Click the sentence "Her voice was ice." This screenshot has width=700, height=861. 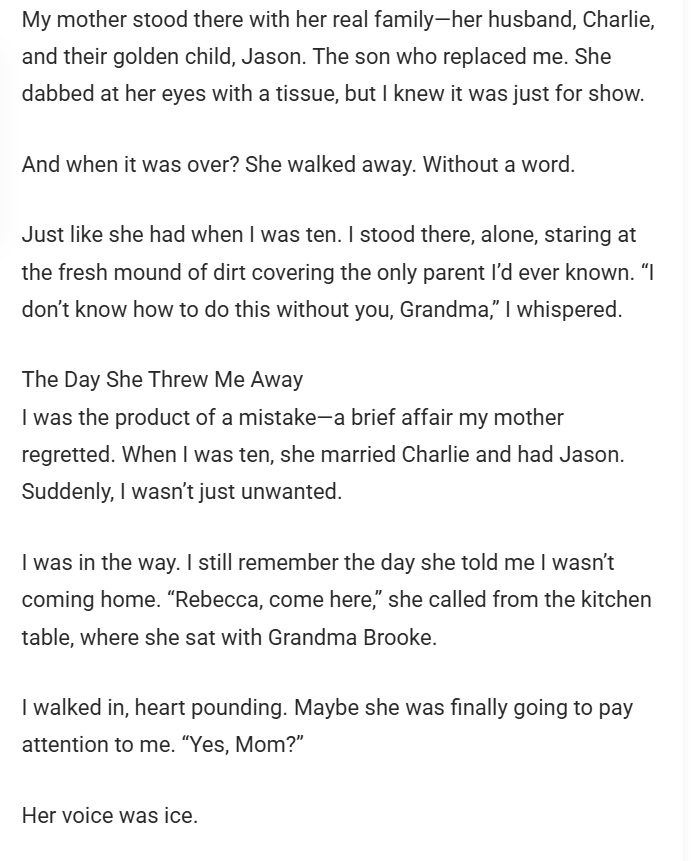coord(110,815)
